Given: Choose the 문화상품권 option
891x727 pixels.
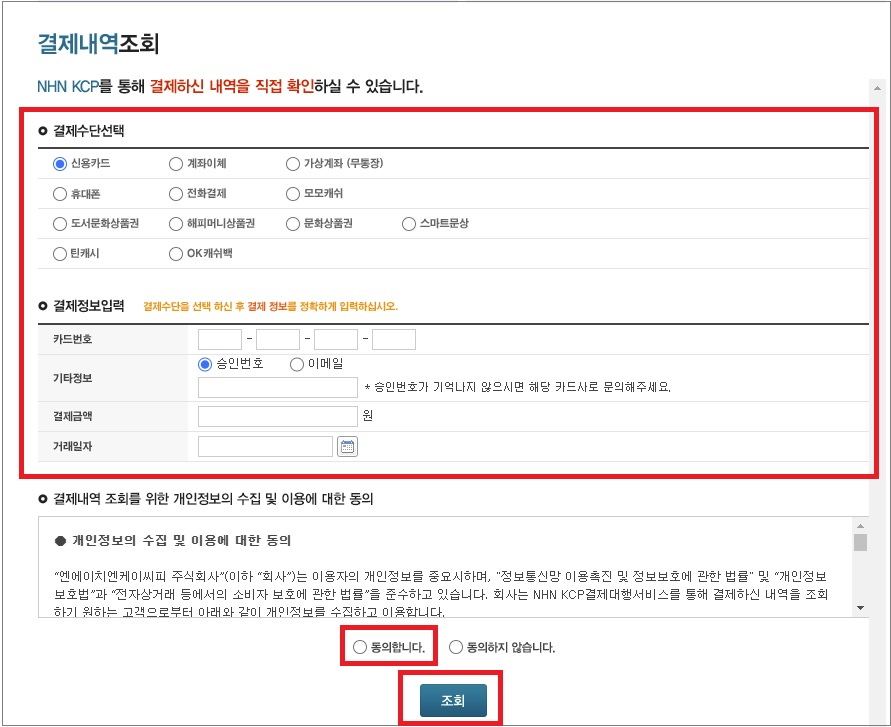Looking at the screenshot, I should coord(294,223).
